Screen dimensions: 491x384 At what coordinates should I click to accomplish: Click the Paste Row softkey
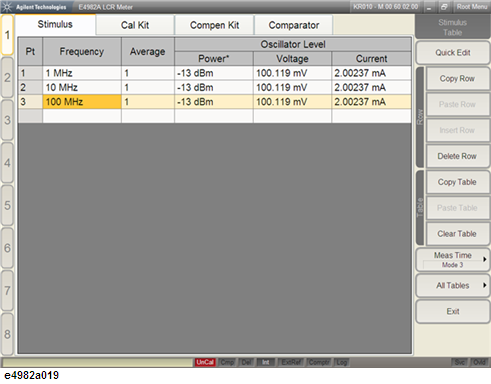(457, 104)
